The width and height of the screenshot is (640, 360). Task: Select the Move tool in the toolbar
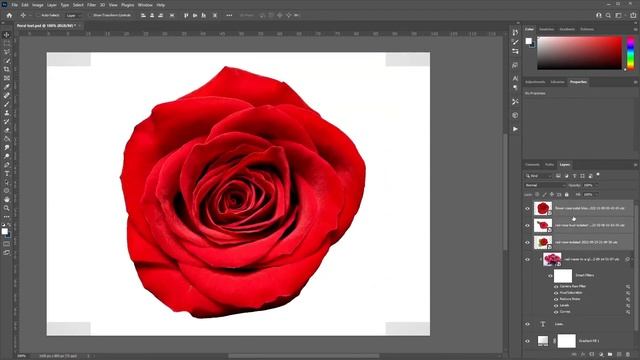point(7,35)
